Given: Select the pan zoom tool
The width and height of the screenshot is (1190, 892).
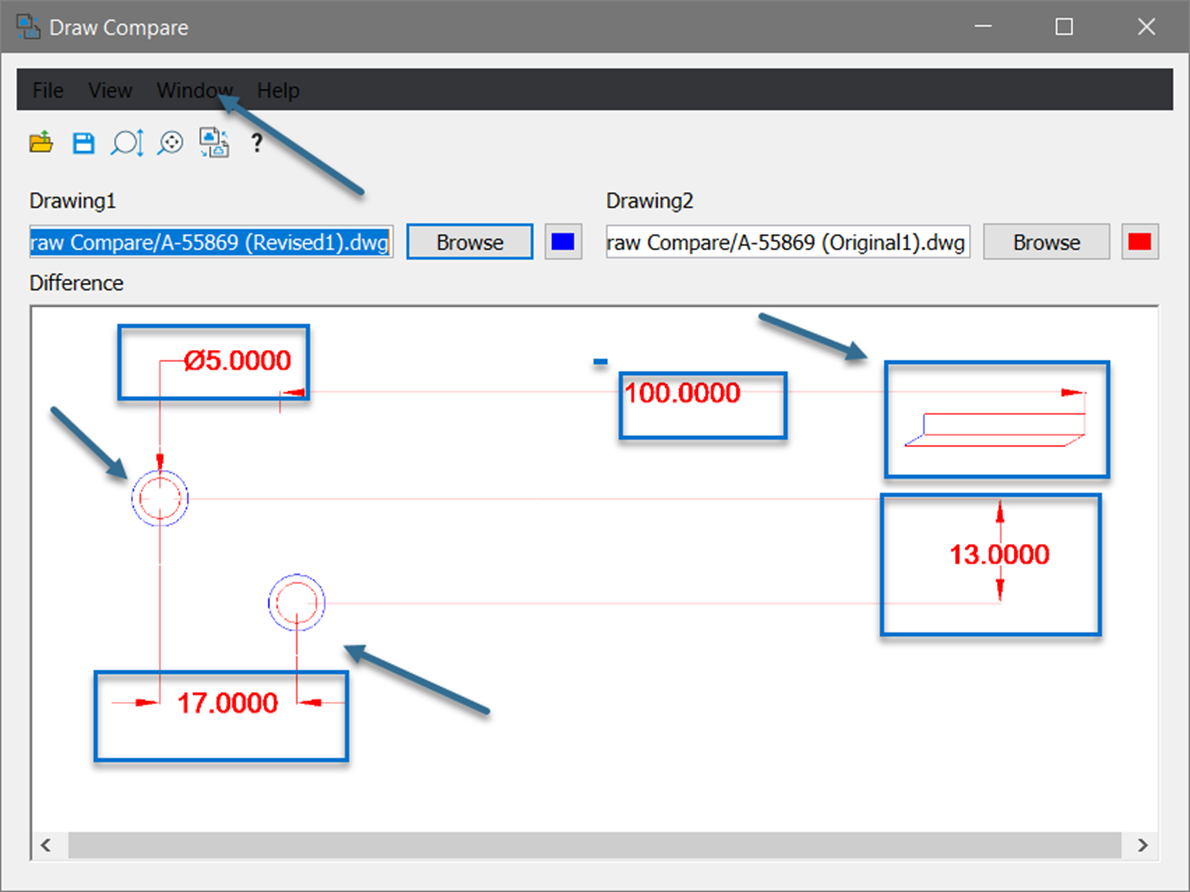Looking at the screenshot, I should (x=169, y=142).
